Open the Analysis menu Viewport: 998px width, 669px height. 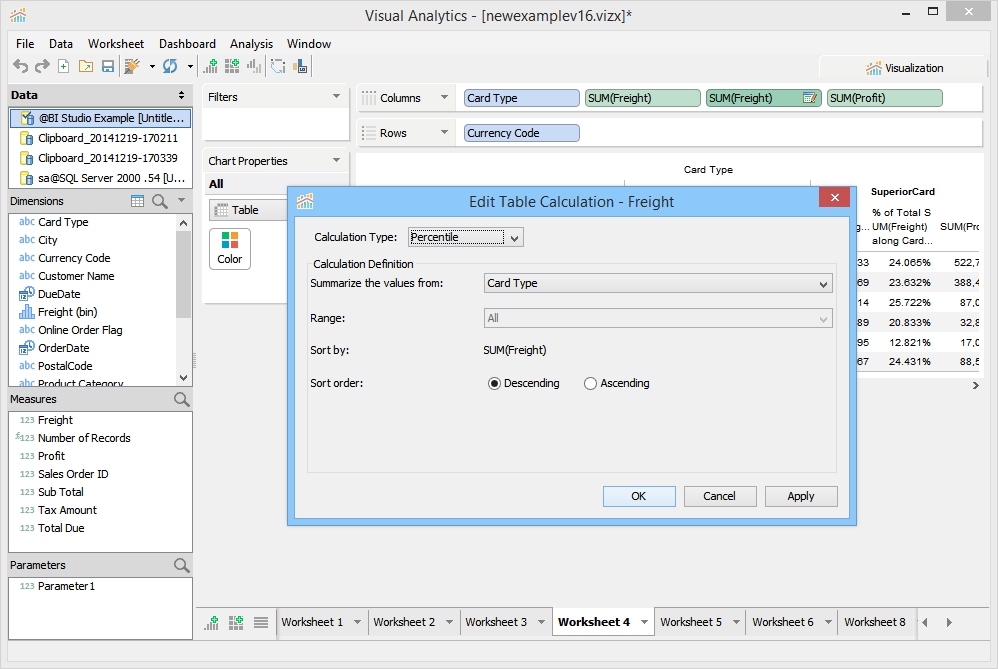coord(251,44)
